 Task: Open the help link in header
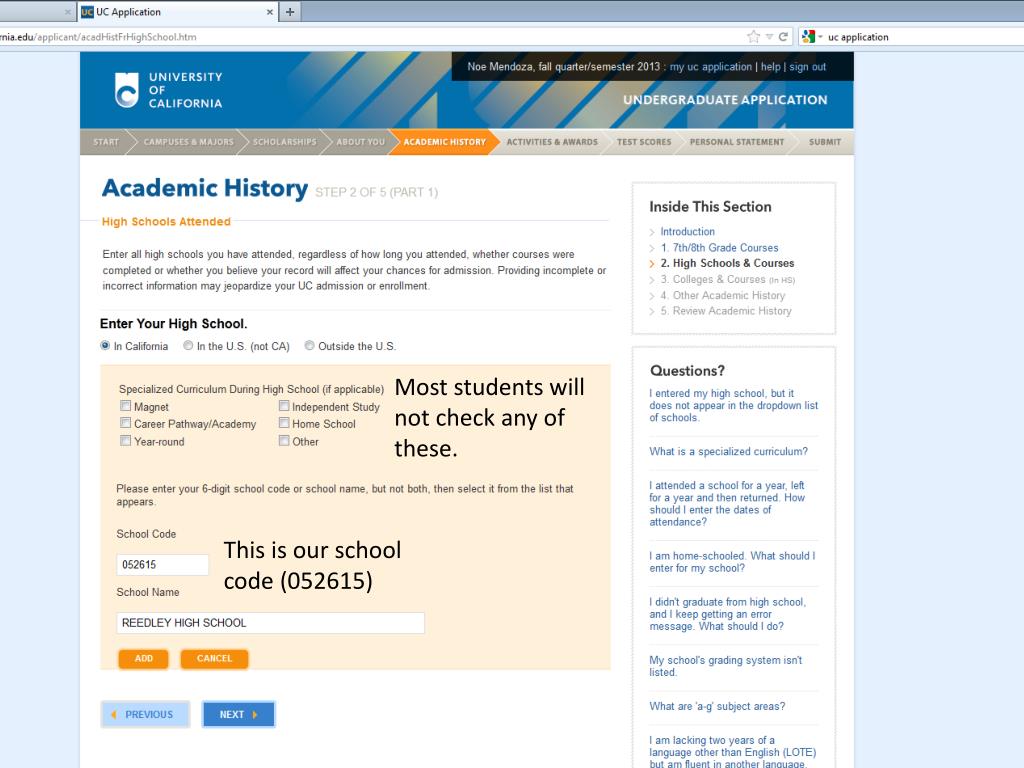pos(771,67)
